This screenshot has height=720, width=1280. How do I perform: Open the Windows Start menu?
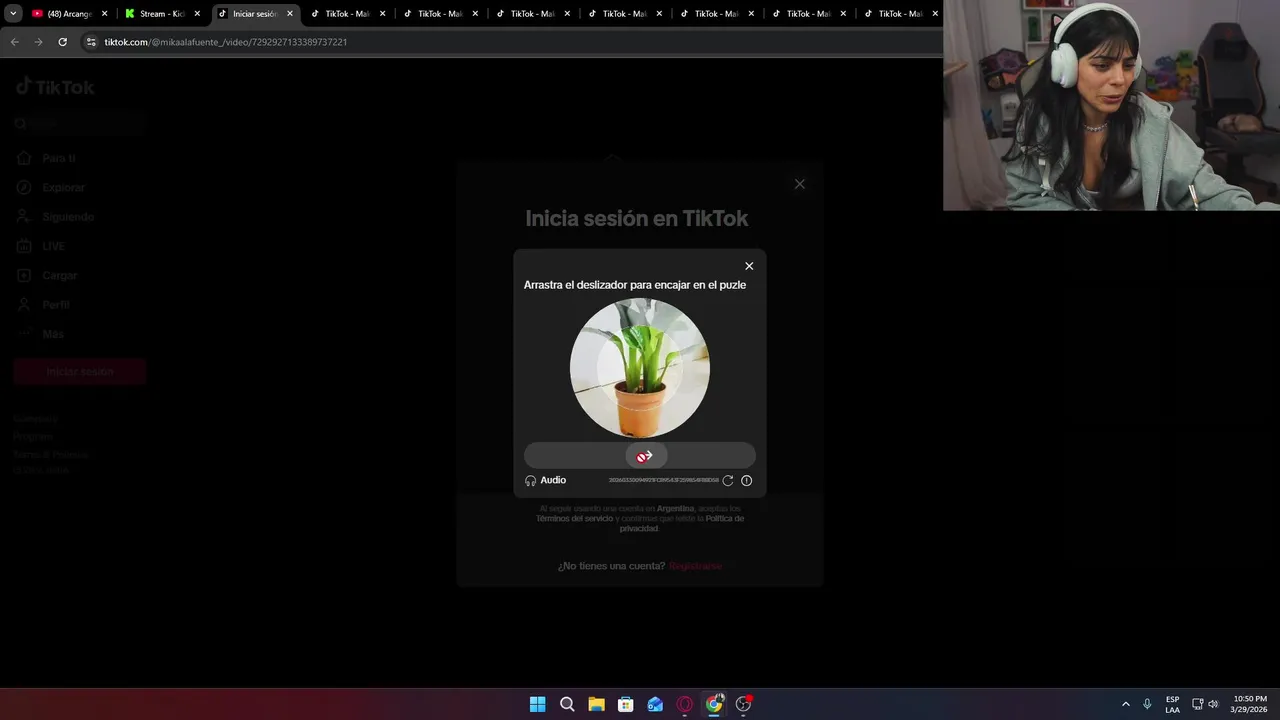537,704
